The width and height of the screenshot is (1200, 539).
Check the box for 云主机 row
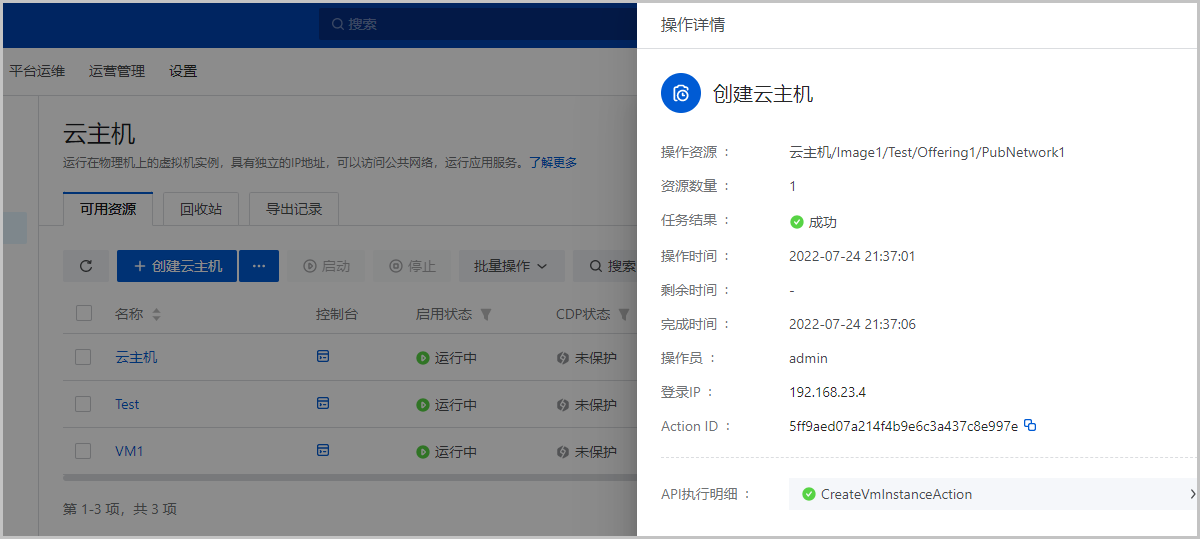click(x=84, y=357)
